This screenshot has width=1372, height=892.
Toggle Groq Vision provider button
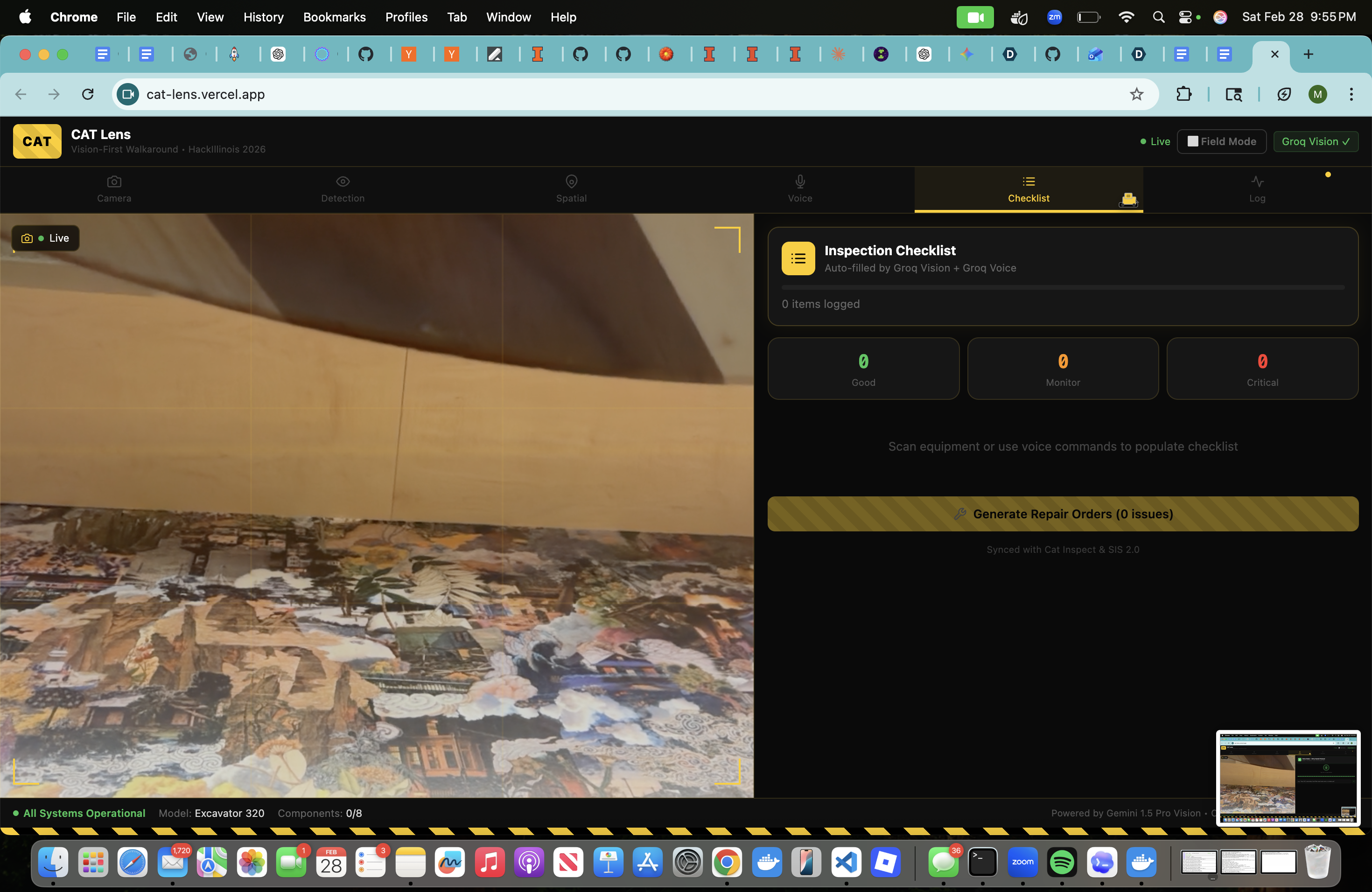coord(1315,141)
